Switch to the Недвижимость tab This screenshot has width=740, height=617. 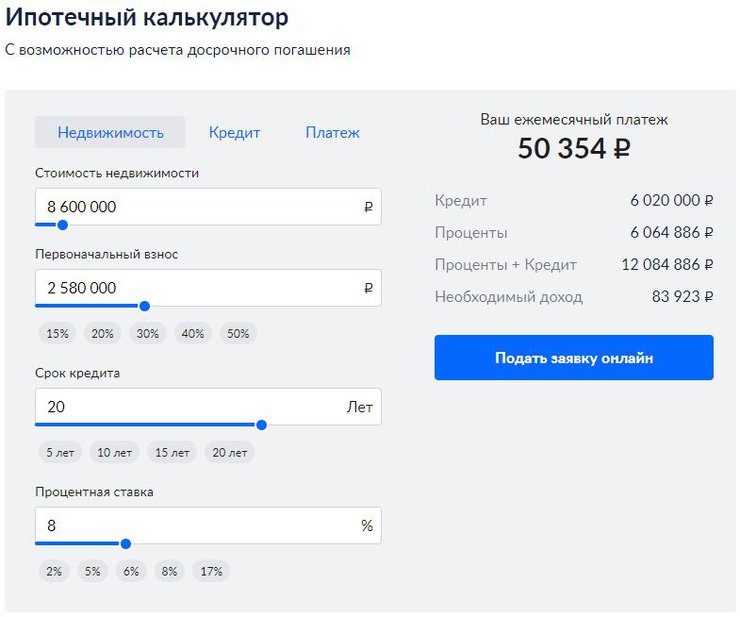pos(110,132)
